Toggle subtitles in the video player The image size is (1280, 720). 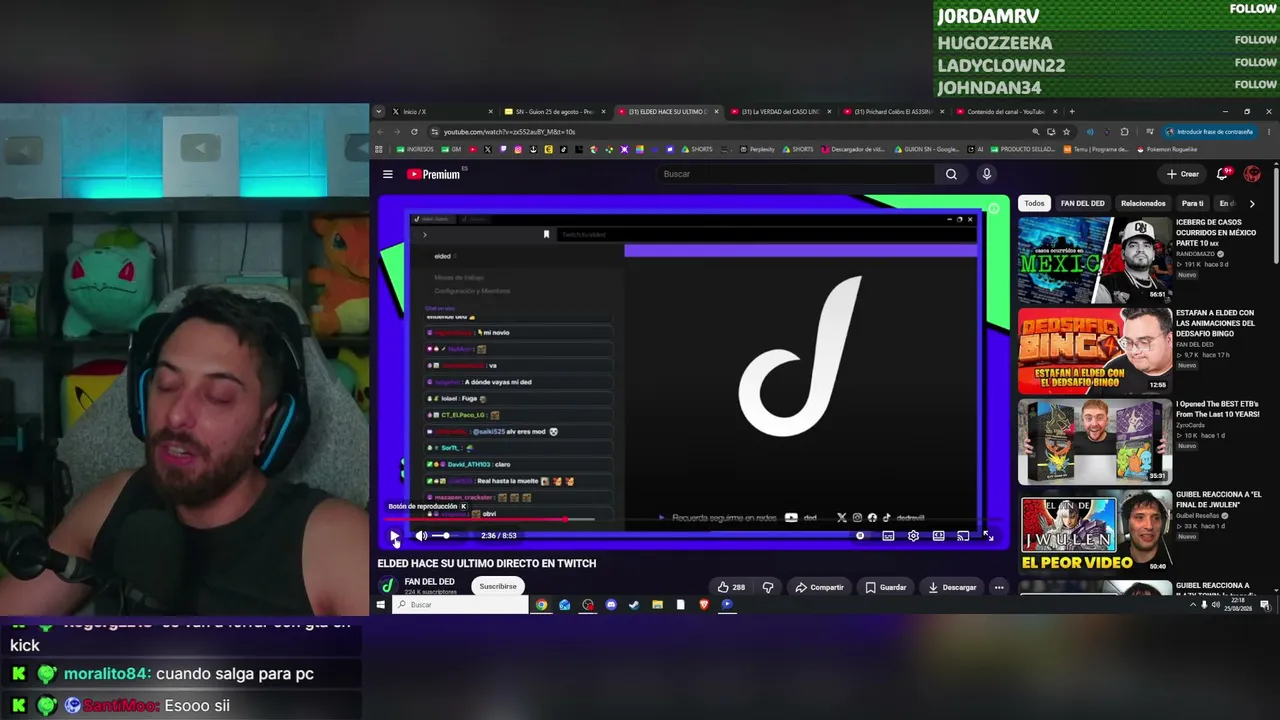point(888,536)
